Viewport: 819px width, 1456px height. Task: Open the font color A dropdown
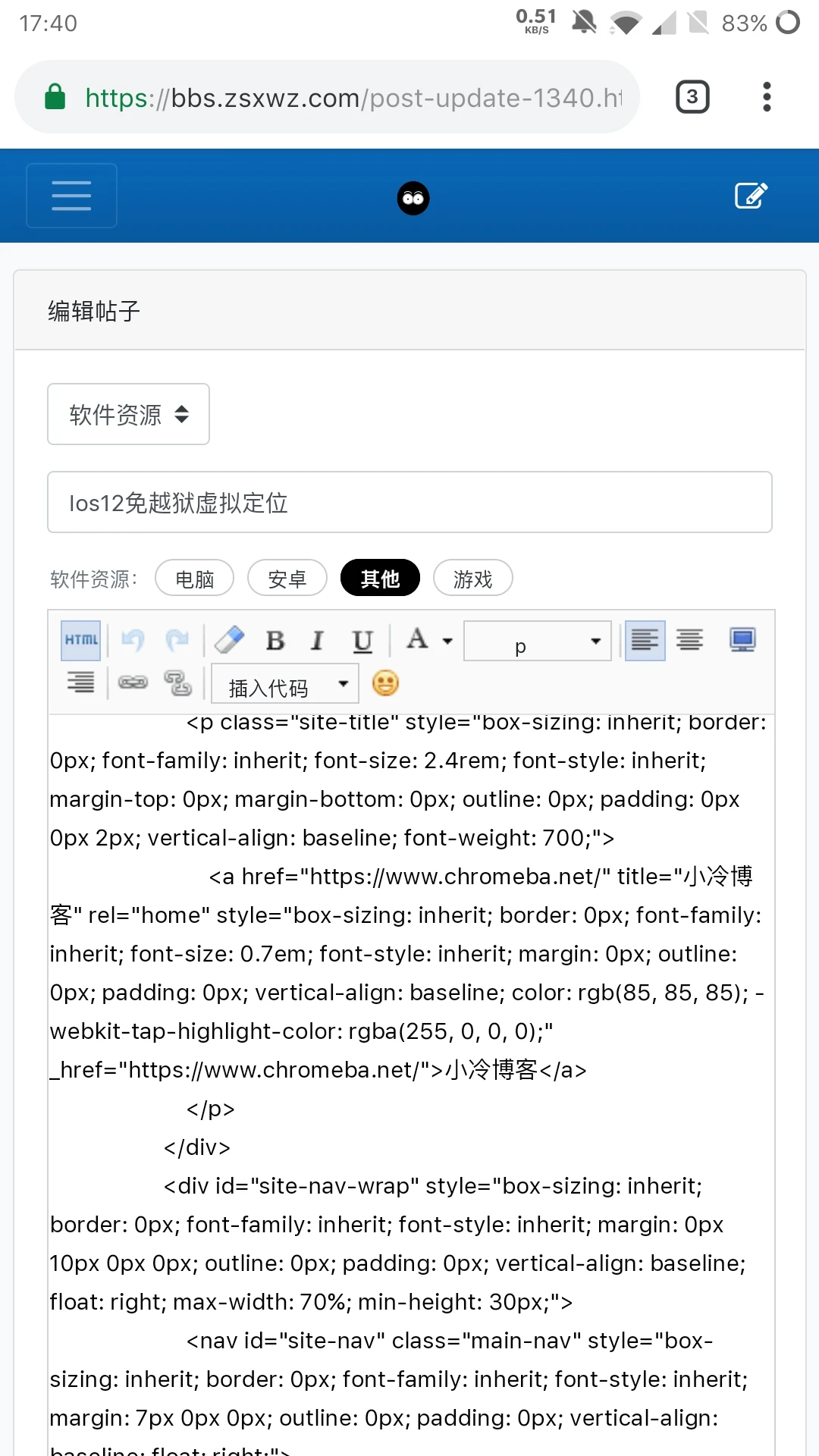pos(428,640)
